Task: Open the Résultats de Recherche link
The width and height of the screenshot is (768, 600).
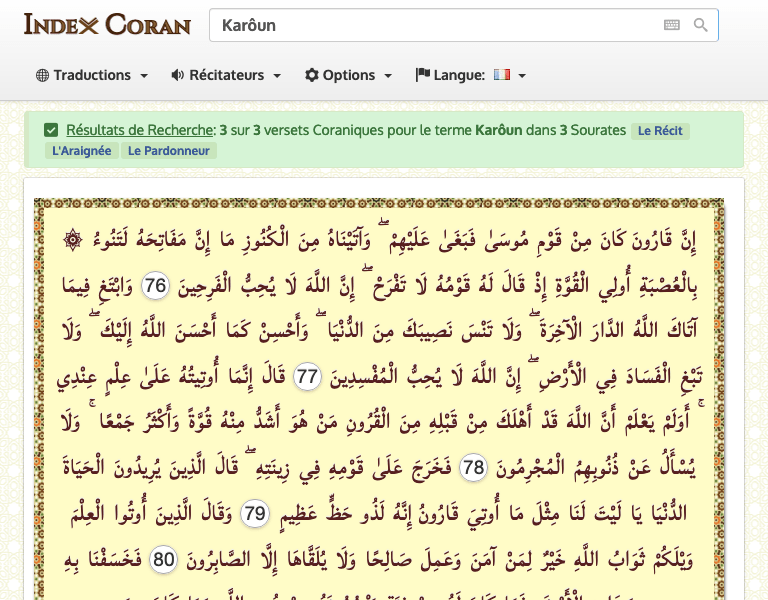Action: 140,130
